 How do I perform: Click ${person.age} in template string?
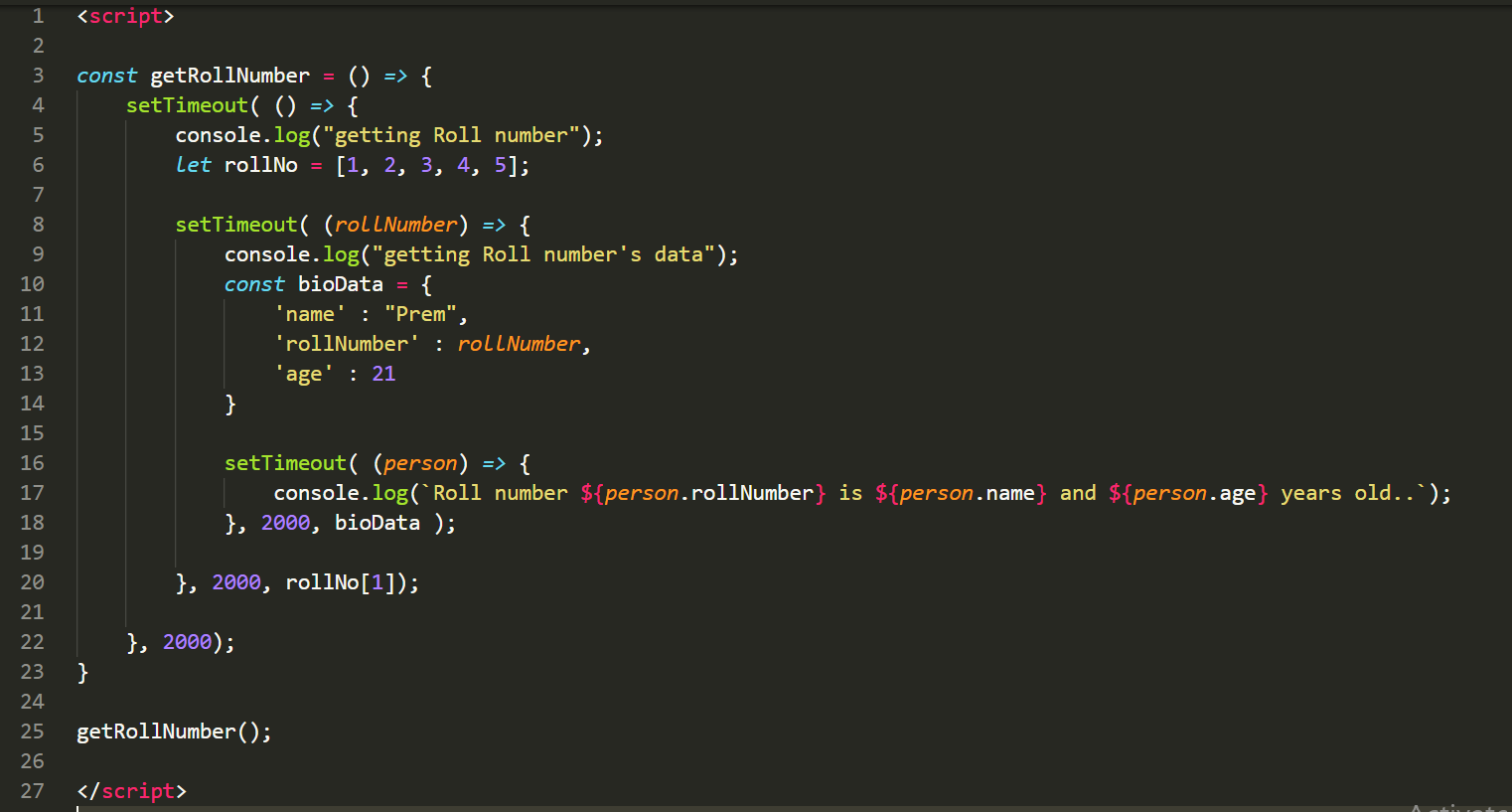point(1188,493)
